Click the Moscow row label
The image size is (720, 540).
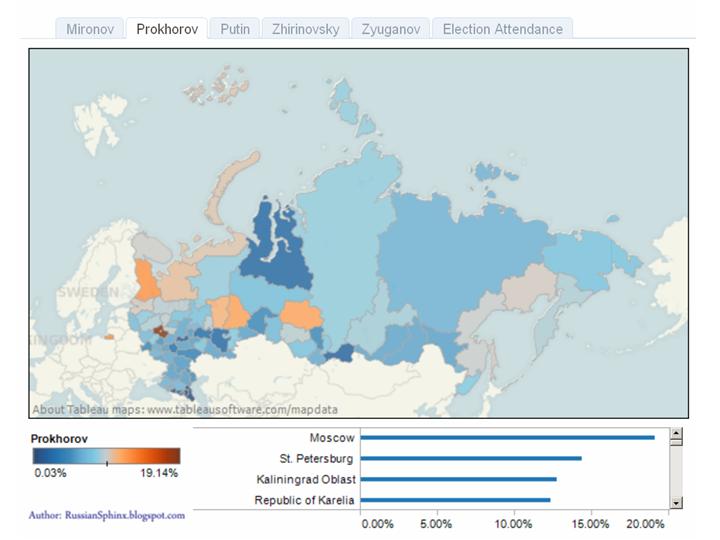coord(332,438)
